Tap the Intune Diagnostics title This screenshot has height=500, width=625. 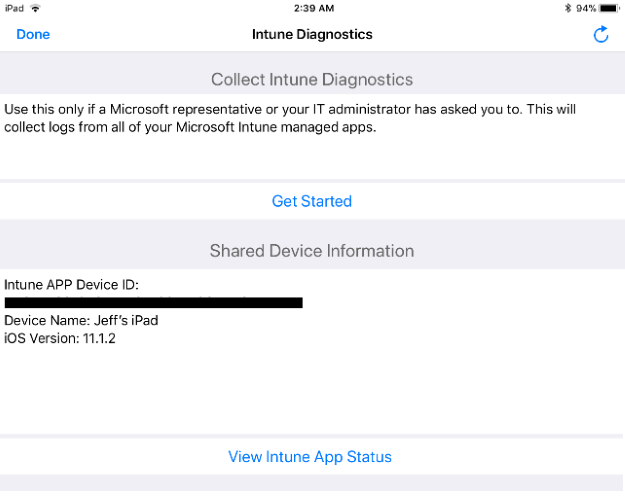tap(312, 35)
